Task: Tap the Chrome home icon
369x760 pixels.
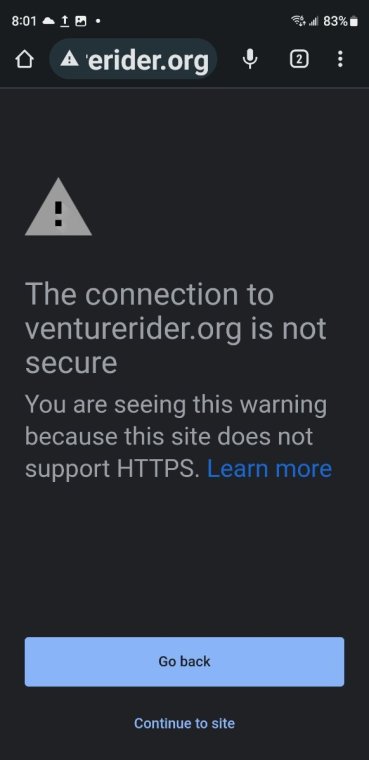Action: point(24,60)
